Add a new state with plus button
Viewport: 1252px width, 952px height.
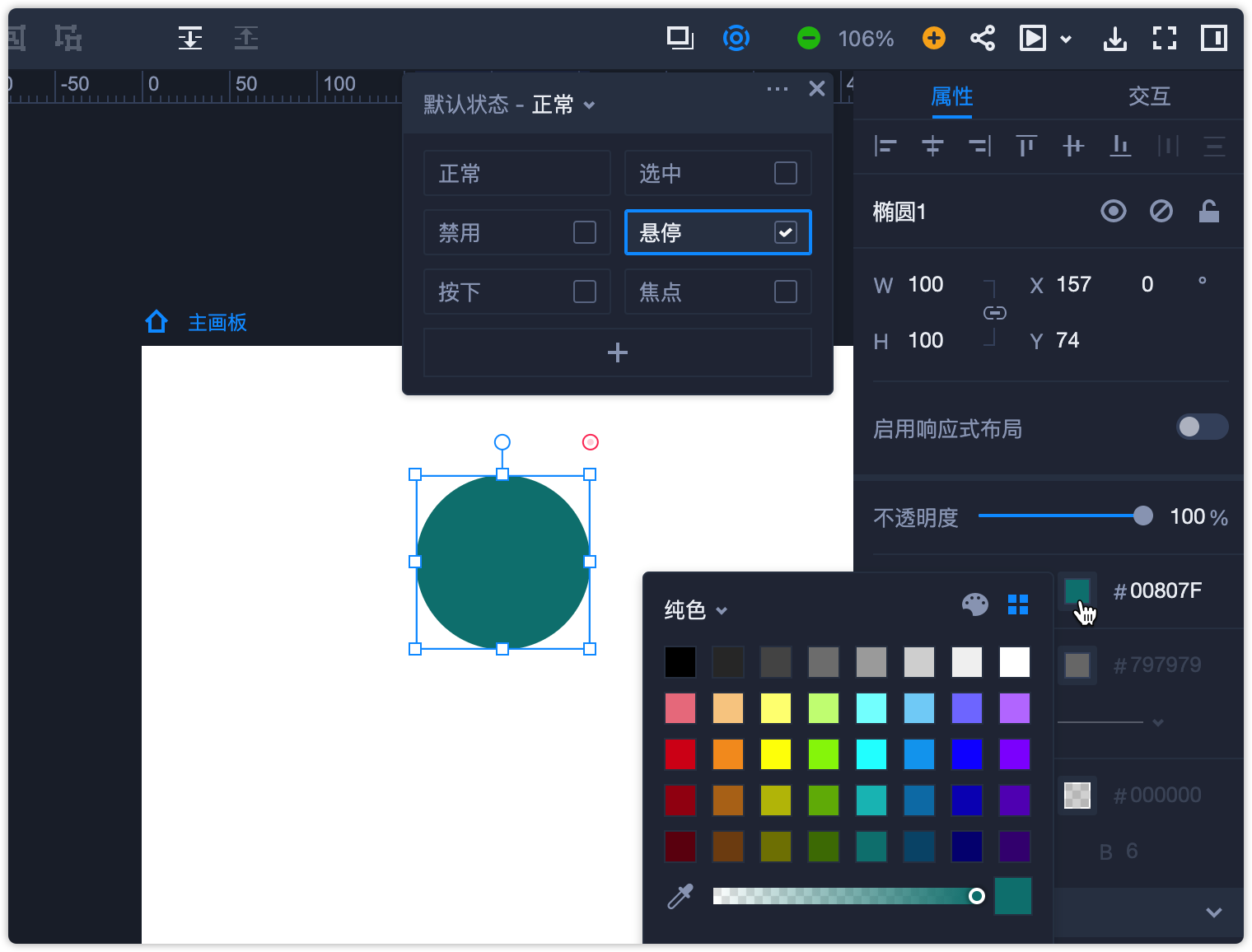(617, 352)
